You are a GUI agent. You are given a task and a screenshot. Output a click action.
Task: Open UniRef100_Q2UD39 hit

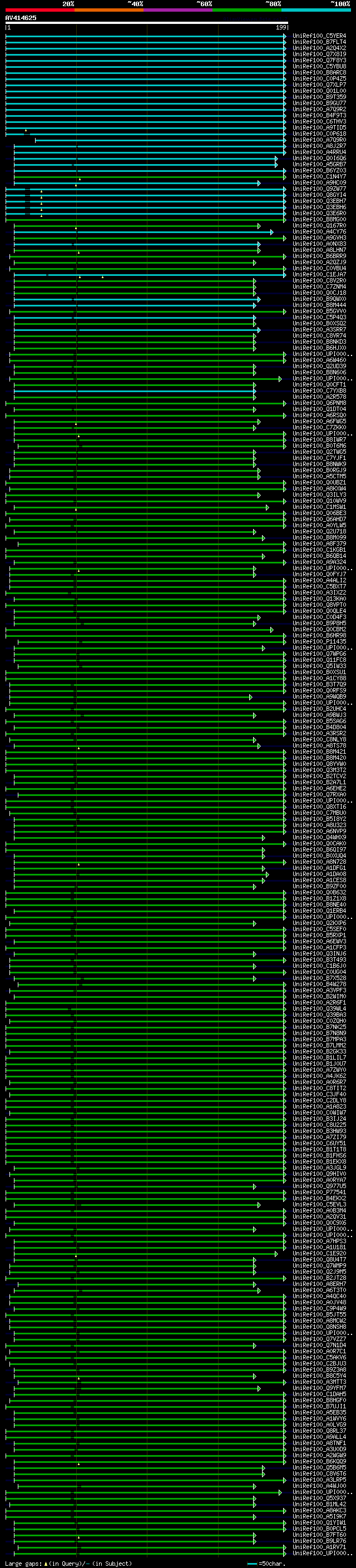(x=319, y=366)
